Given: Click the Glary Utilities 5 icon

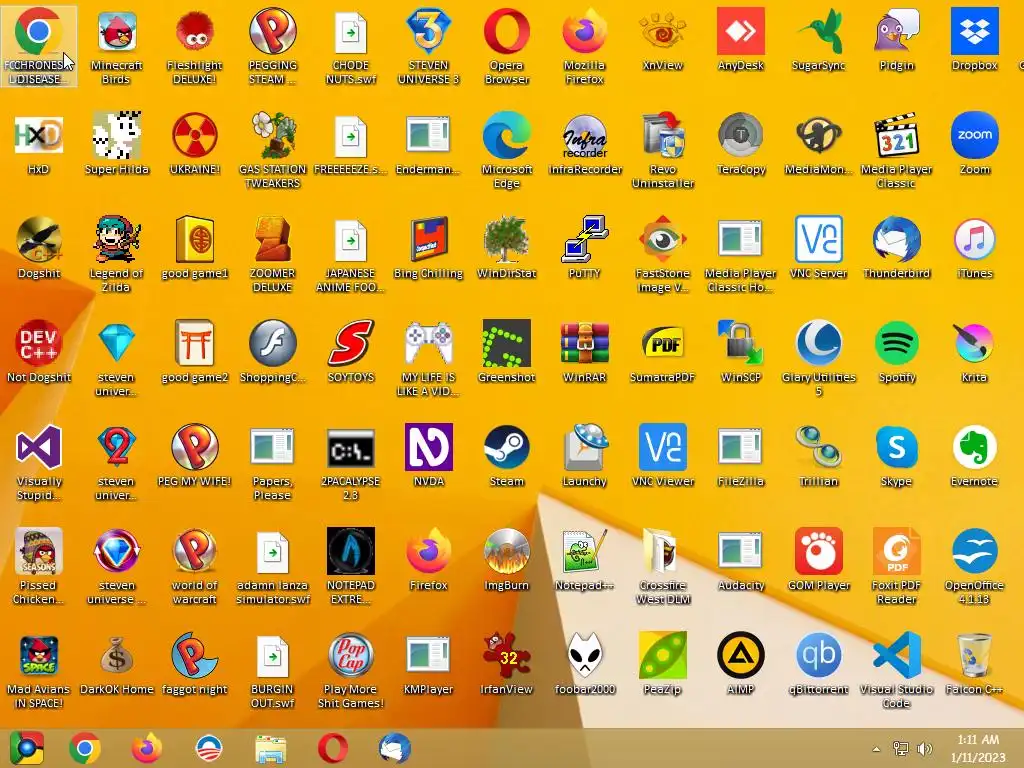Looking at the screenshot, I should coord(818,343).
